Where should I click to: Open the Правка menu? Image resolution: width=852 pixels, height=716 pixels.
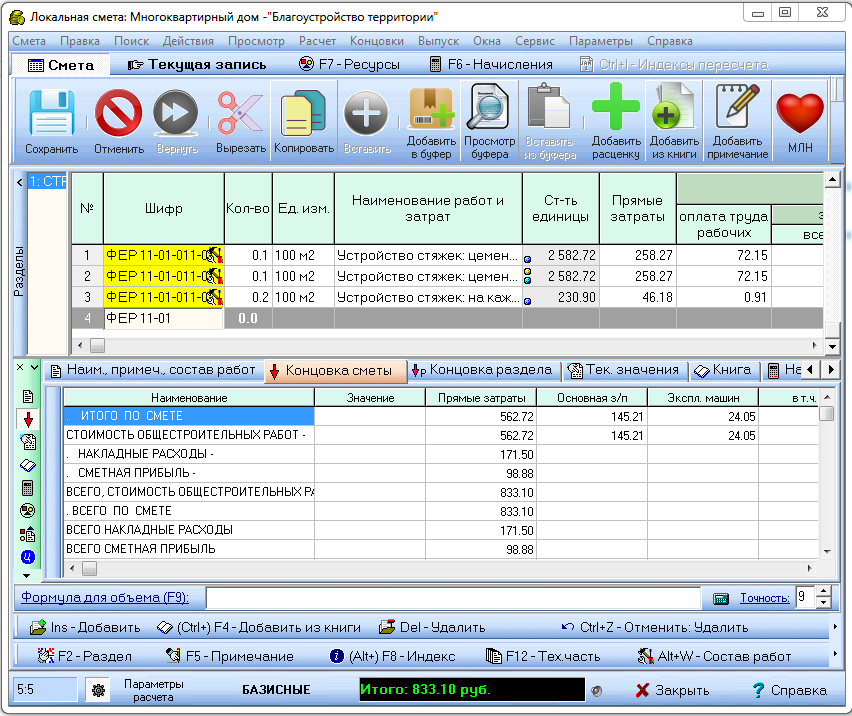click(x=80, y=41)
